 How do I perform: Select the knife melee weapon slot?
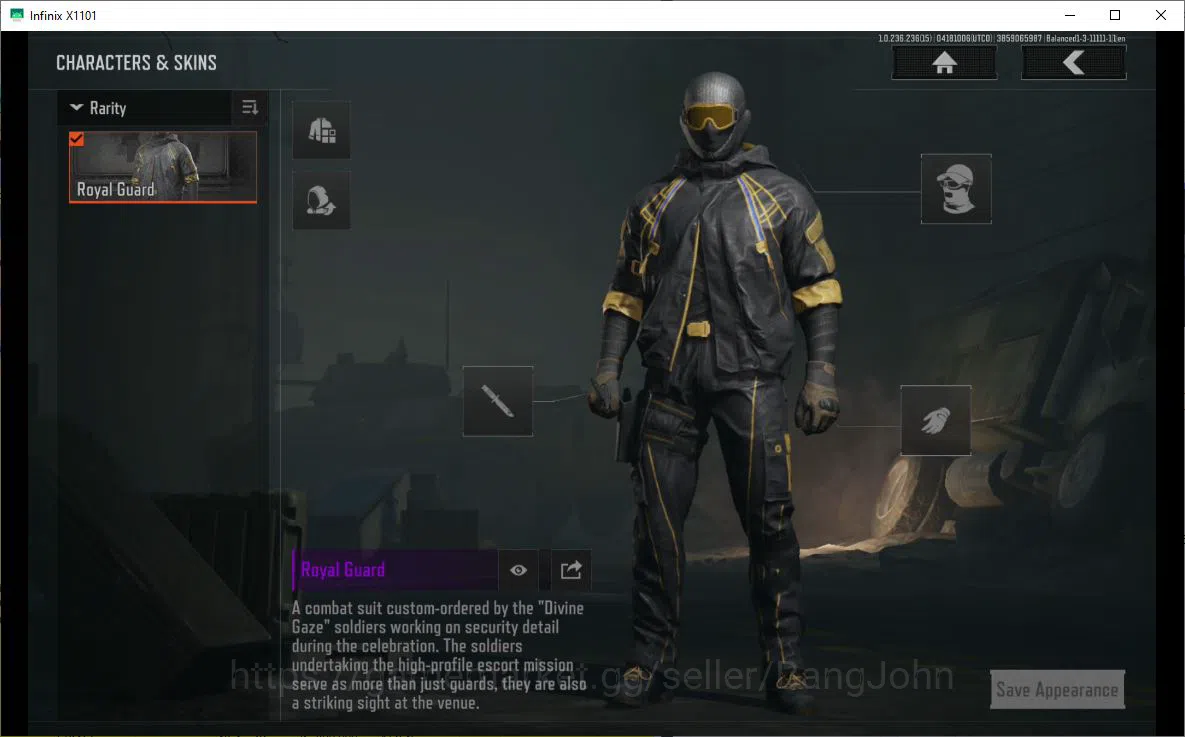click(498, 401)
